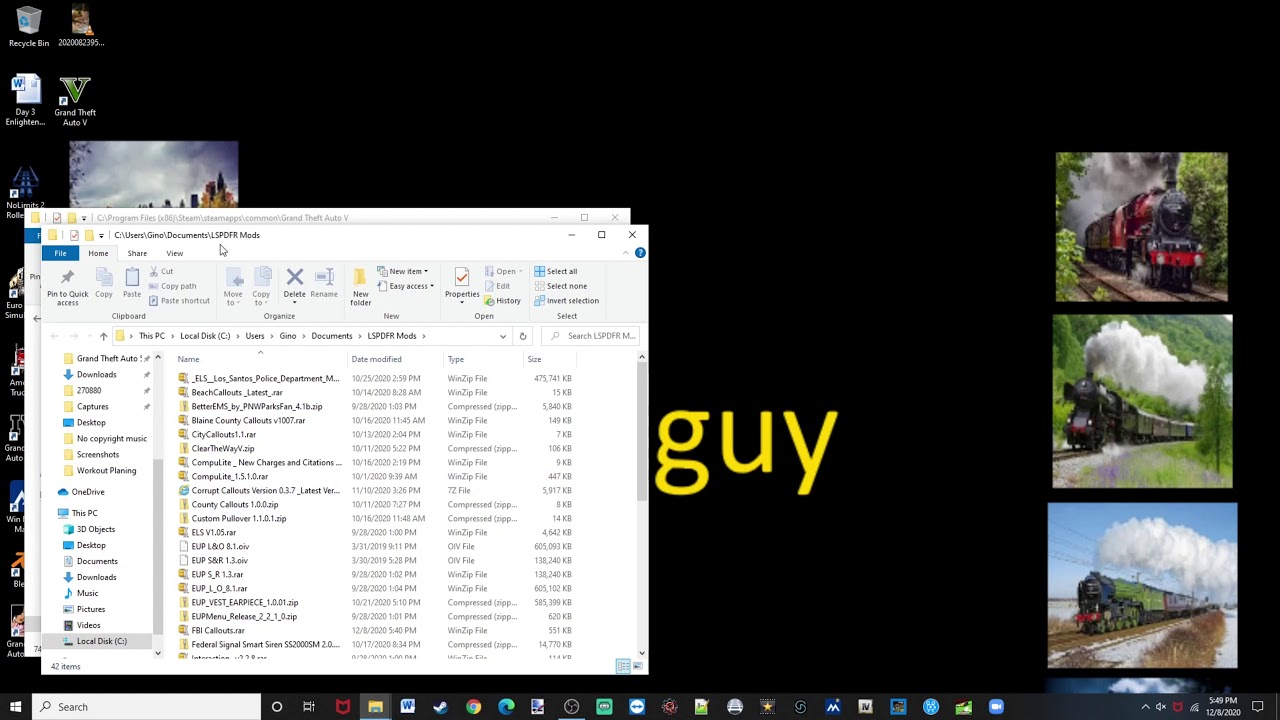
Task: Create a New folder from the ribbon
Action: click(360, 286)
